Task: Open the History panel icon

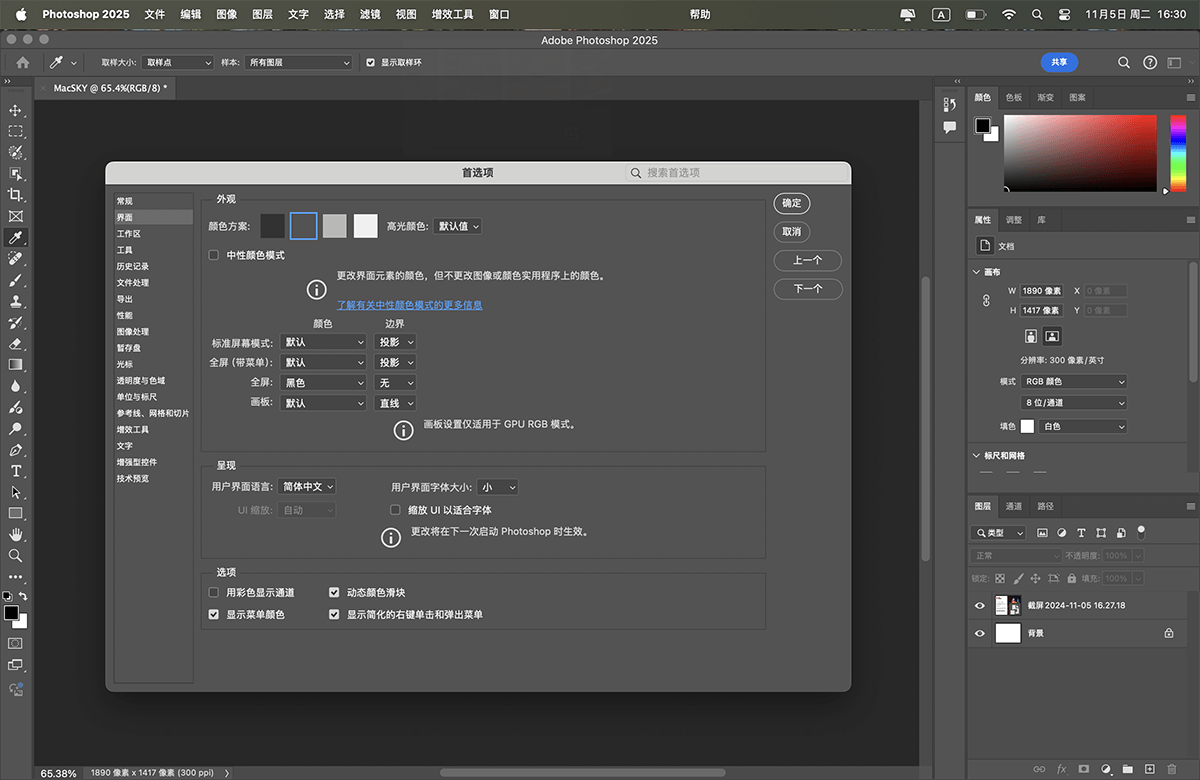Action: (950, 105)
